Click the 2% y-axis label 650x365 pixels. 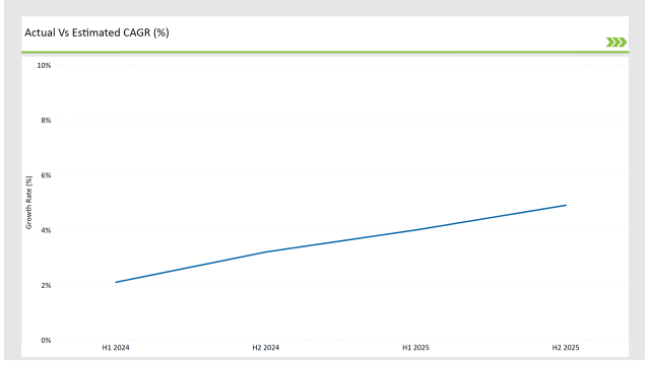coord(46,285)
